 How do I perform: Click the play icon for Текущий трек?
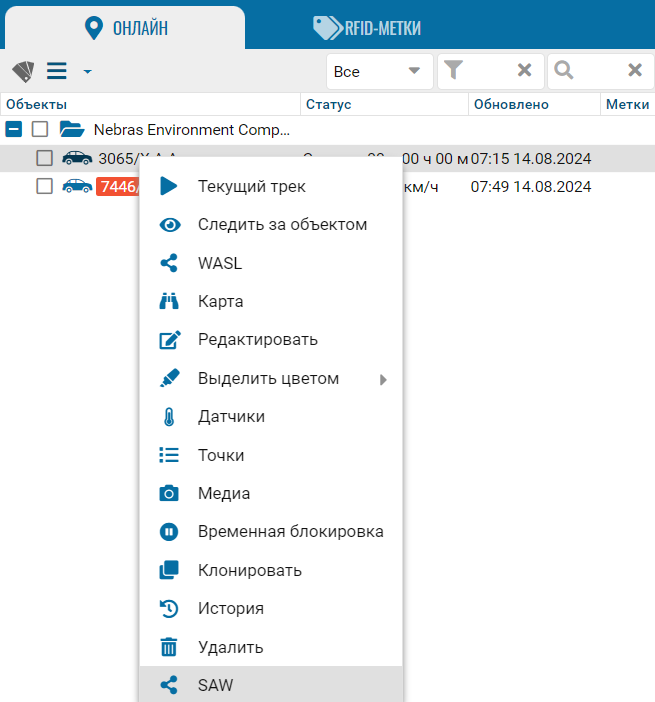coord(169,186)
